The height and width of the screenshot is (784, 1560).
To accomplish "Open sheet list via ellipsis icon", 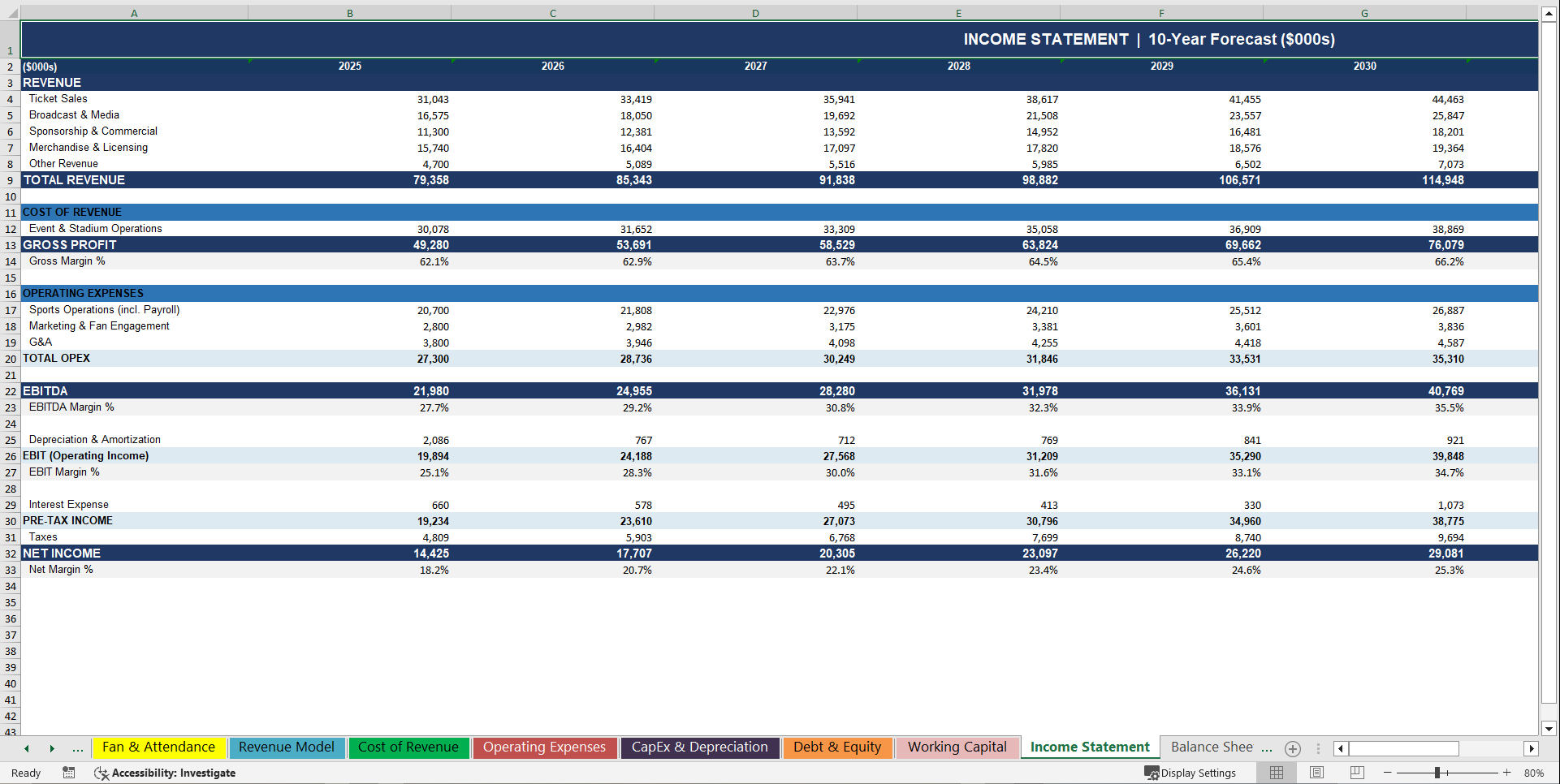I will [78, 748].
